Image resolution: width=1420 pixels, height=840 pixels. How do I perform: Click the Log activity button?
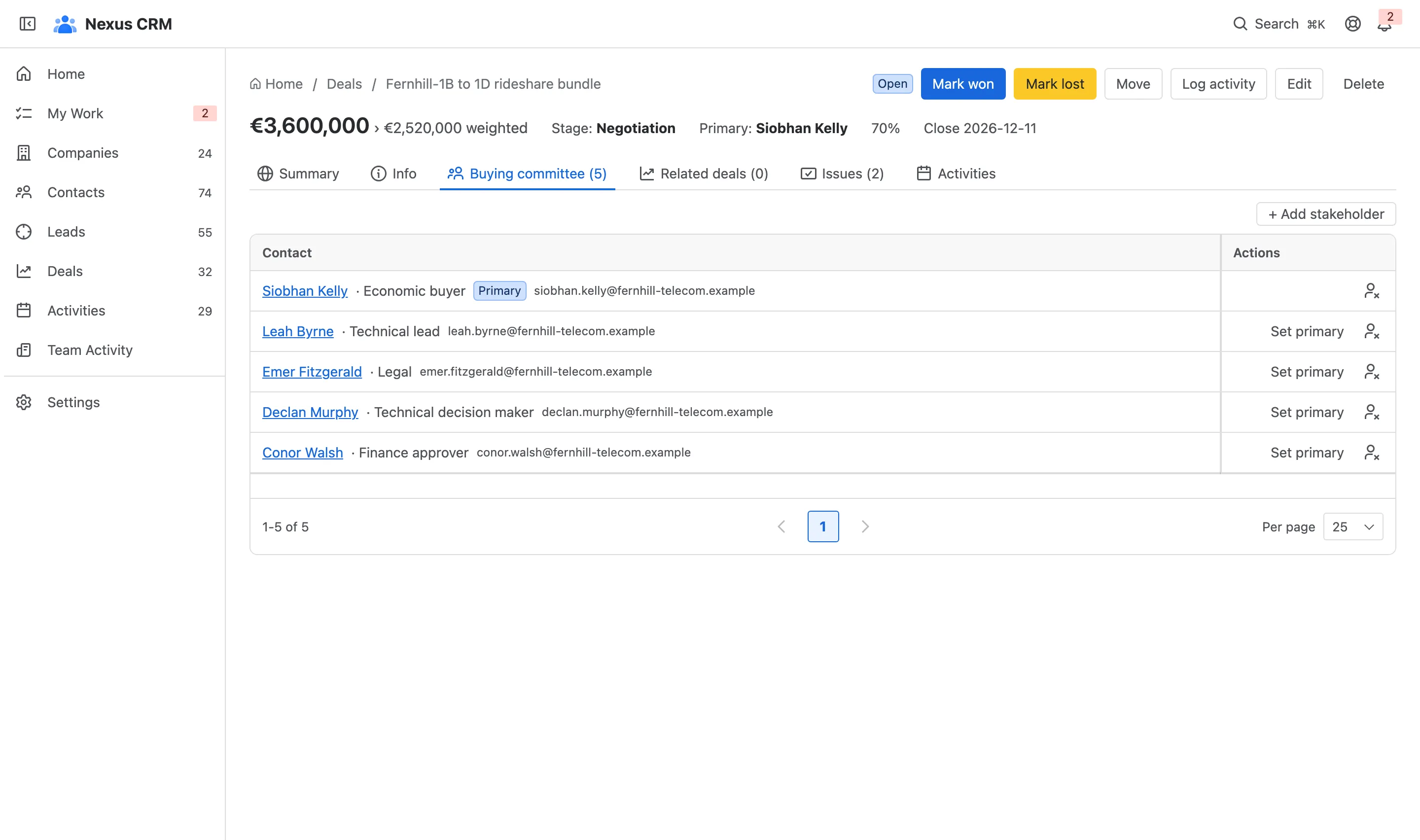click(x=1218, y=84)
